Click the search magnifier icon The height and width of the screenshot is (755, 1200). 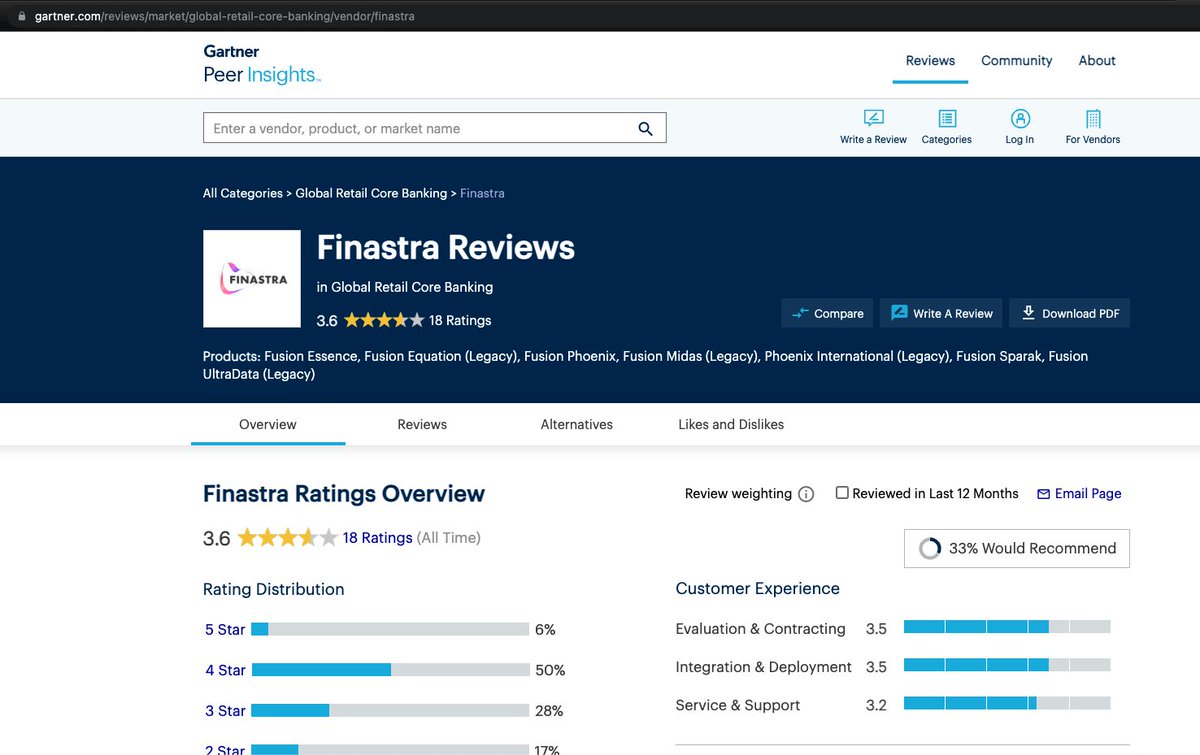click(645, 128)
